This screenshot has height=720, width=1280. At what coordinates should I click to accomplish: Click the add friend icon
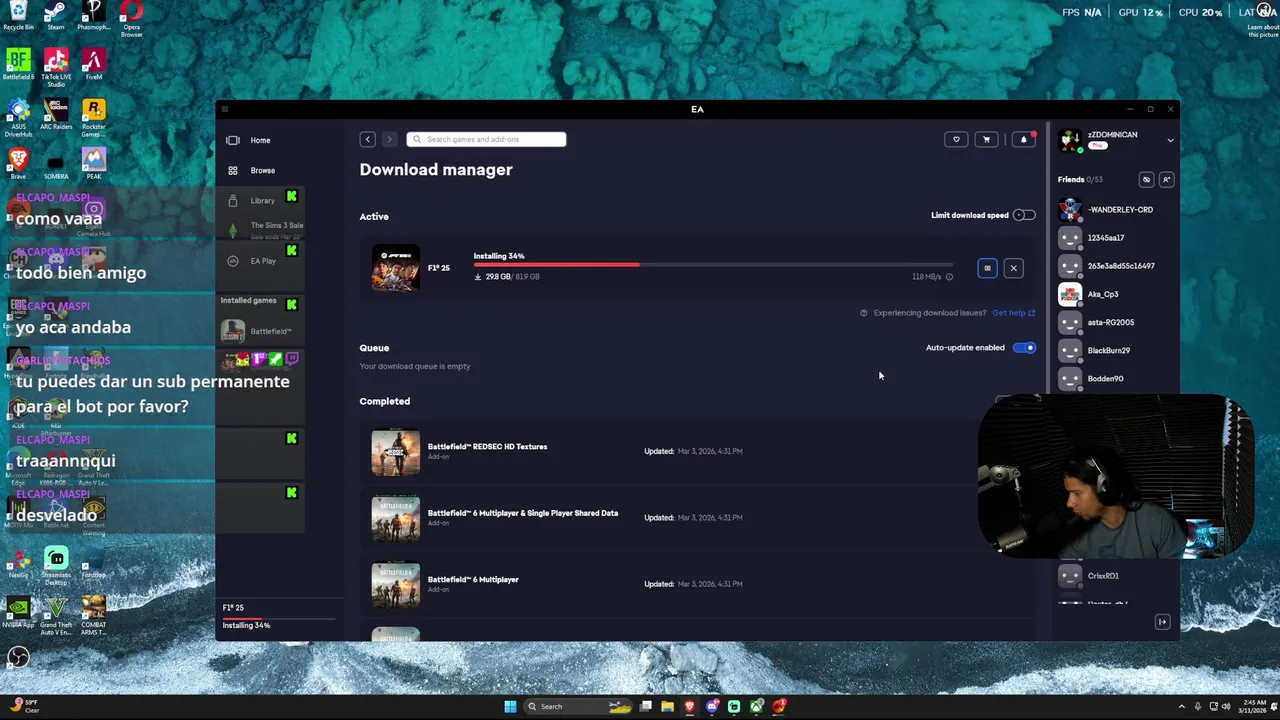tap(1166, 180)
